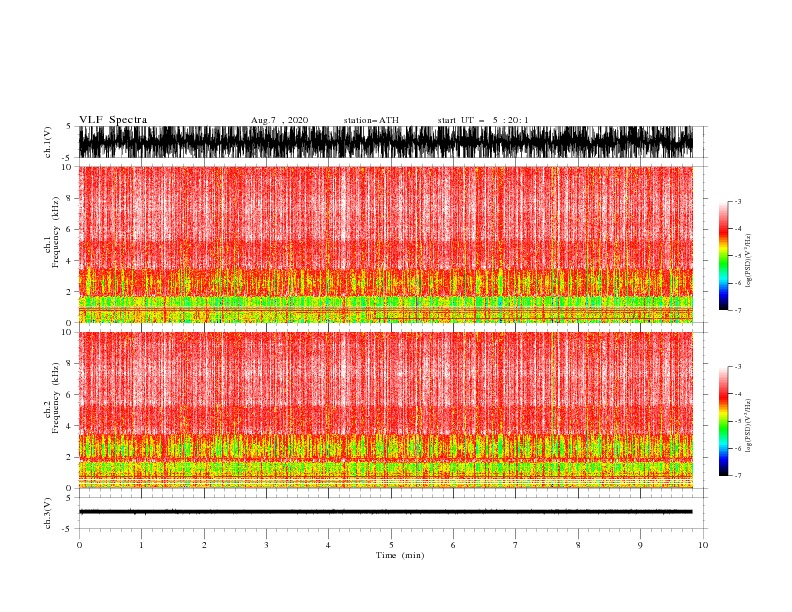This screenshot has width=792, height=612.
Task: Click the "-7" label on the lower color bar
Action: pyautogui.click(x=737, y=475)
